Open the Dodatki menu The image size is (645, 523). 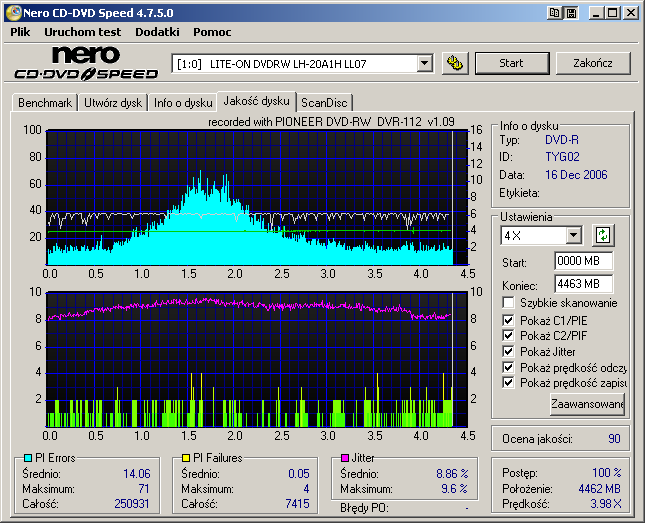(x=157, y=32)
